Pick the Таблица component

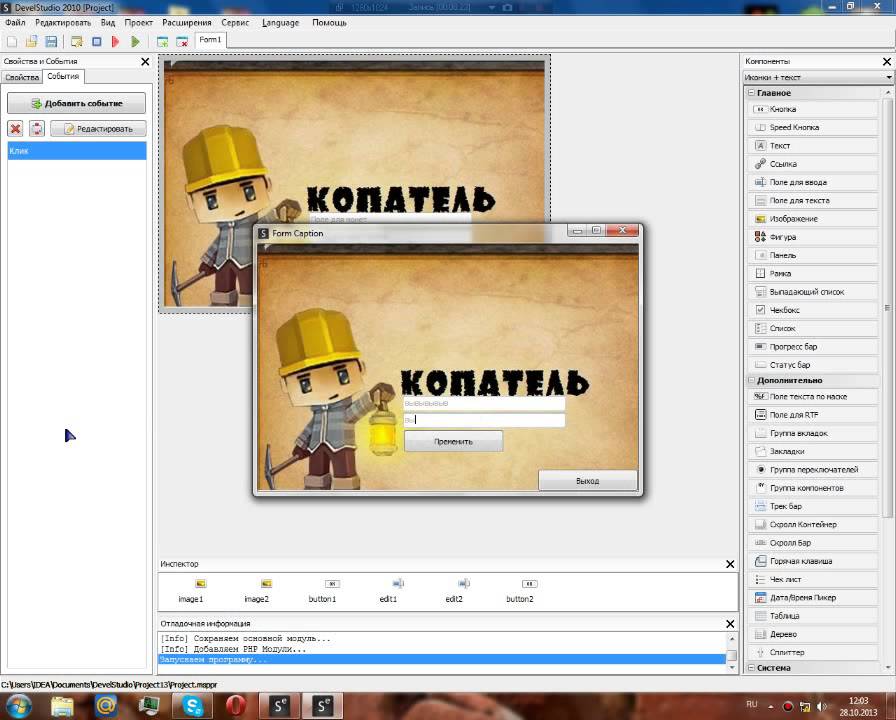pos(813,616)
